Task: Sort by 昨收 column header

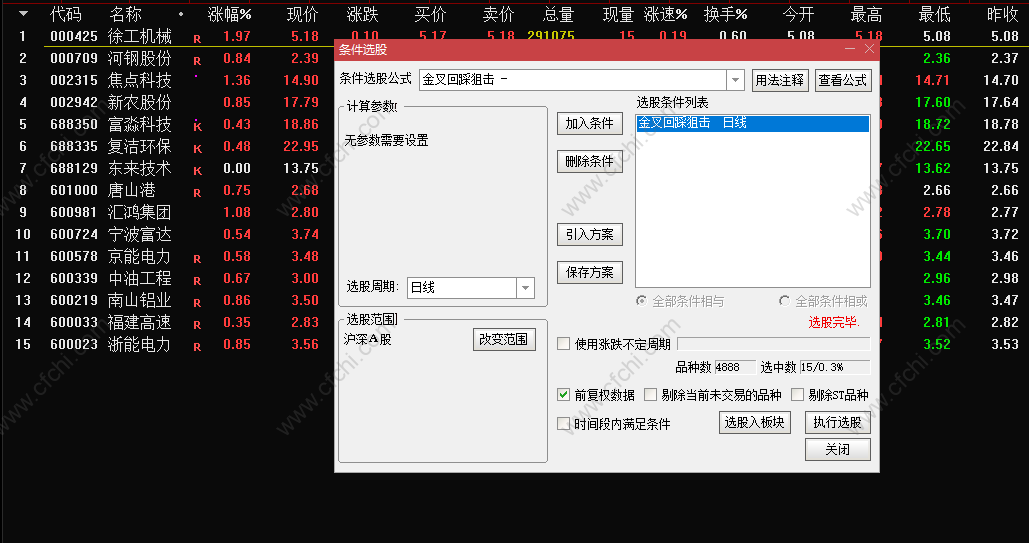Action: [x=1003, y=14]
